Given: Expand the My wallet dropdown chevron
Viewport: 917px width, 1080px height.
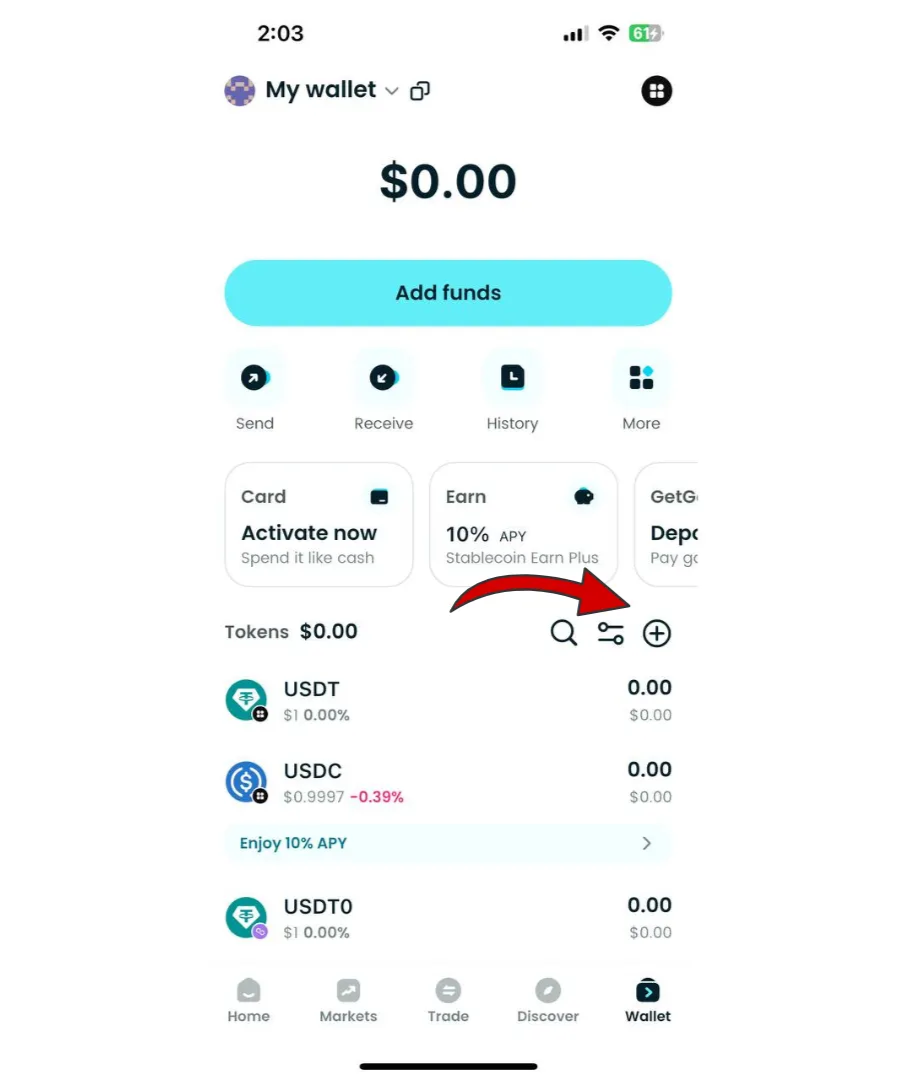Looking at the screenshot, I should [x=391, y=91].
